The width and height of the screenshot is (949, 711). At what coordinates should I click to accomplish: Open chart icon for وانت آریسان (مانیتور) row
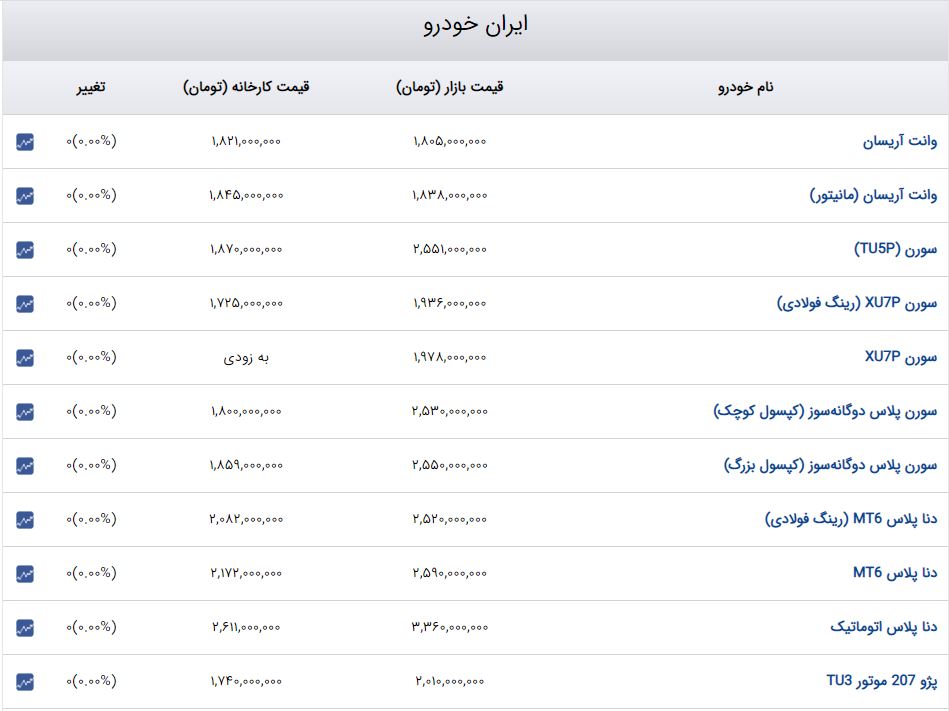tap(25, 196)
